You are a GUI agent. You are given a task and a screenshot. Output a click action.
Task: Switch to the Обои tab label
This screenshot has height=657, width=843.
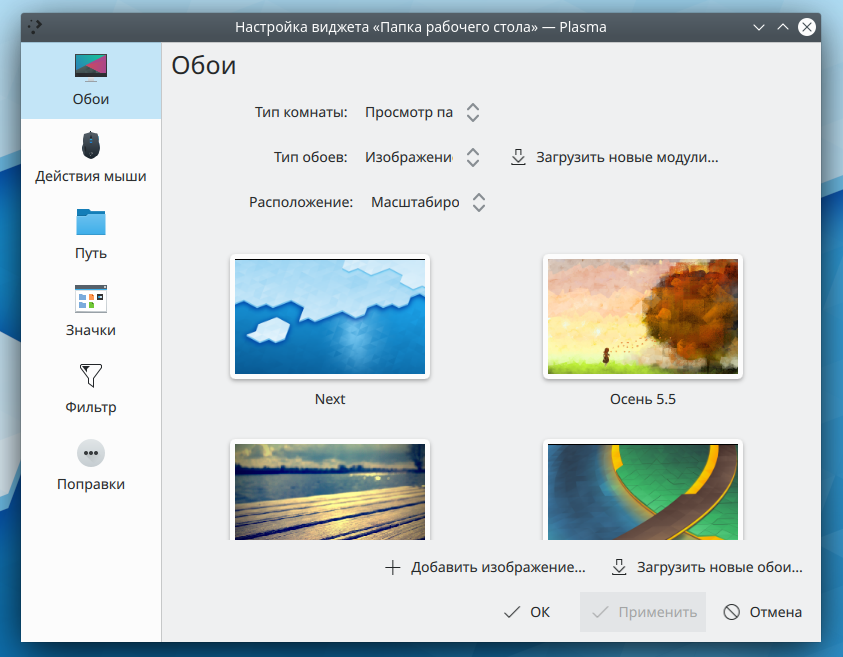tap(91, 99)
